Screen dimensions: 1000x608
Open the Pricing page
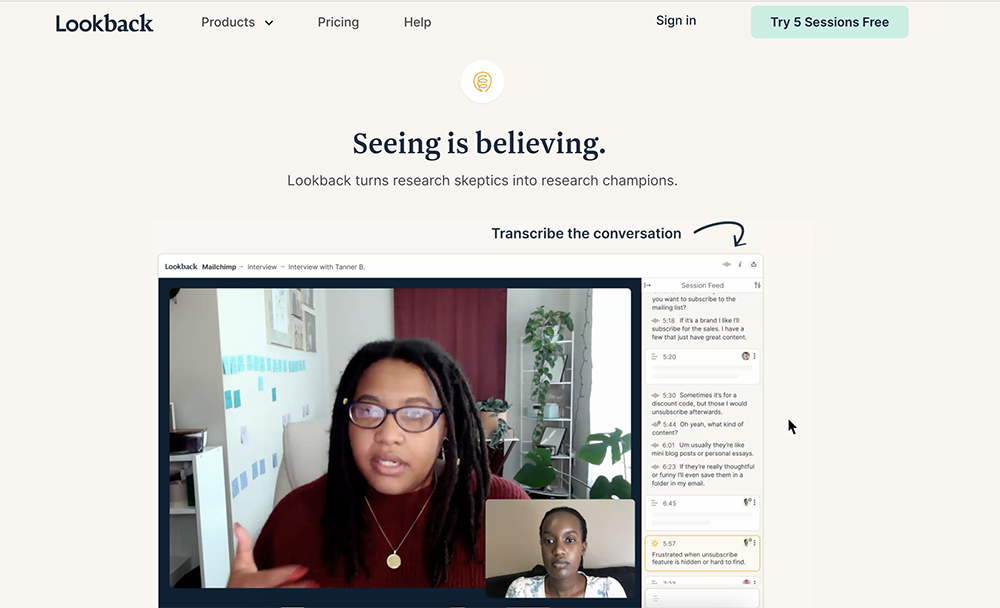tap(338, 22)
